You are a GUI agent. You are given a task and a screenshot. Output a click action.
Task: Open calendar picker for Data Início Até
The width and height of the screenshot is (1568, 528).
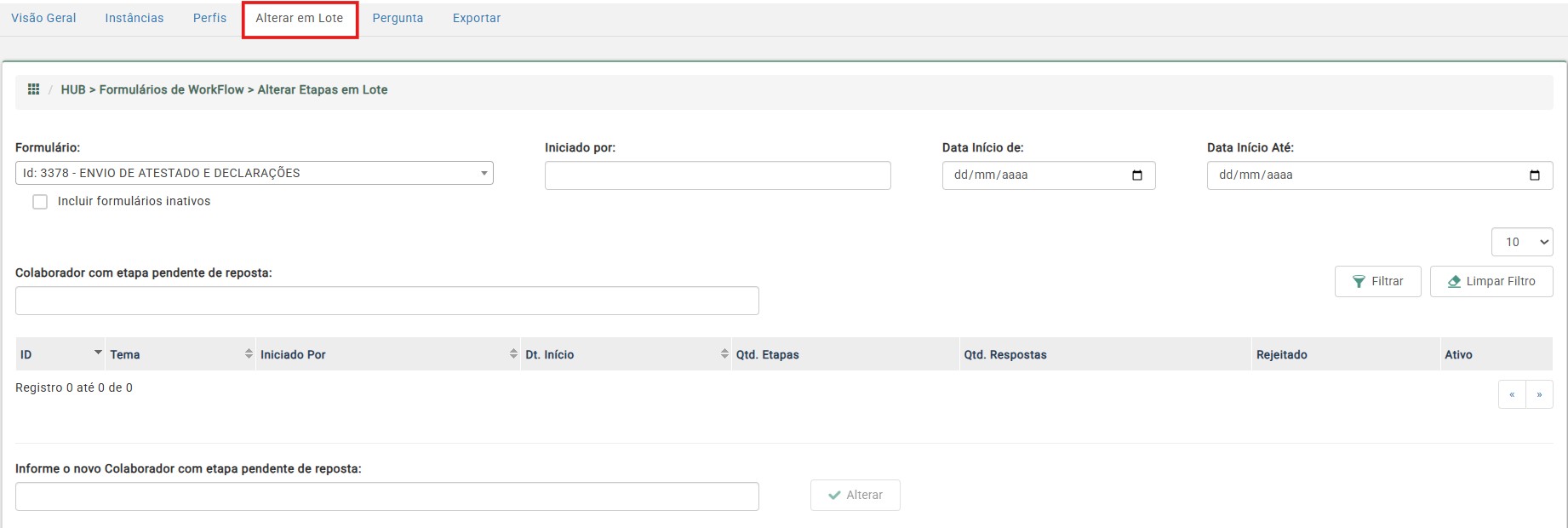[1534, 175]
